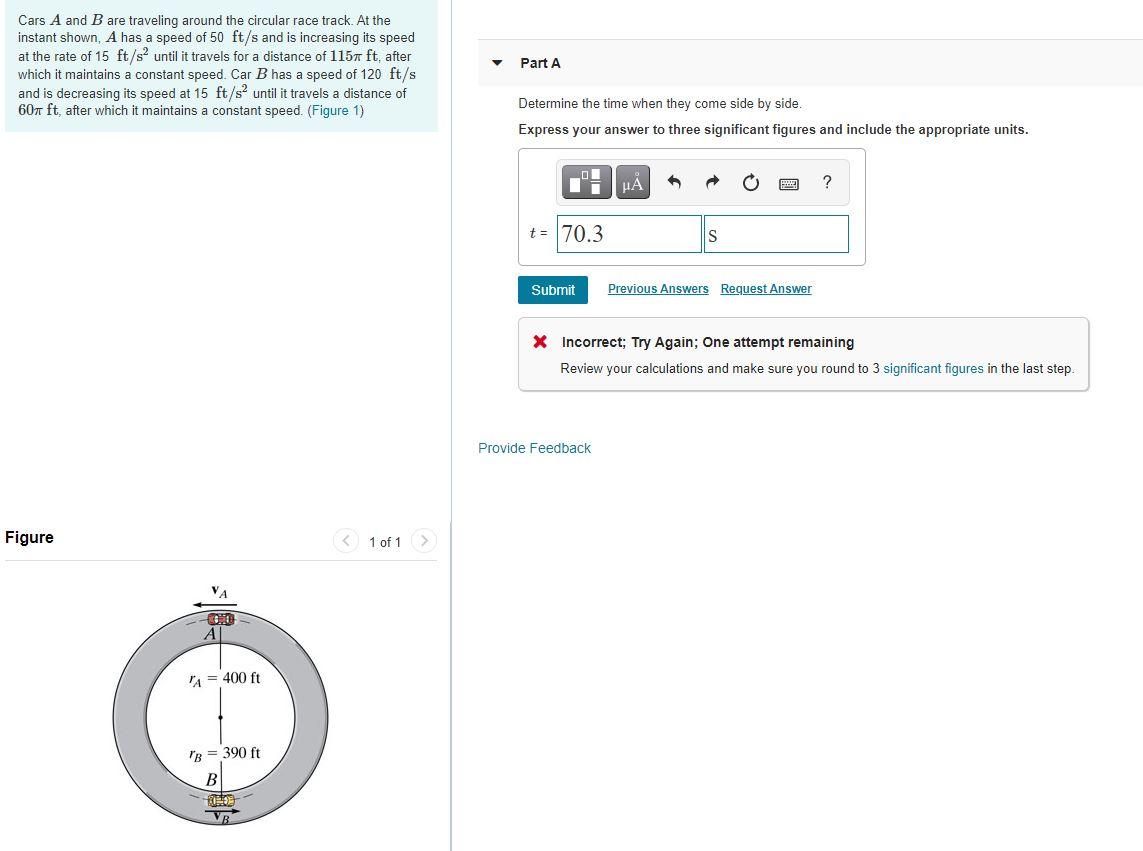Screen dimensions: 1143x851
Task: Click Request Answer
Action: pos(765,288)
